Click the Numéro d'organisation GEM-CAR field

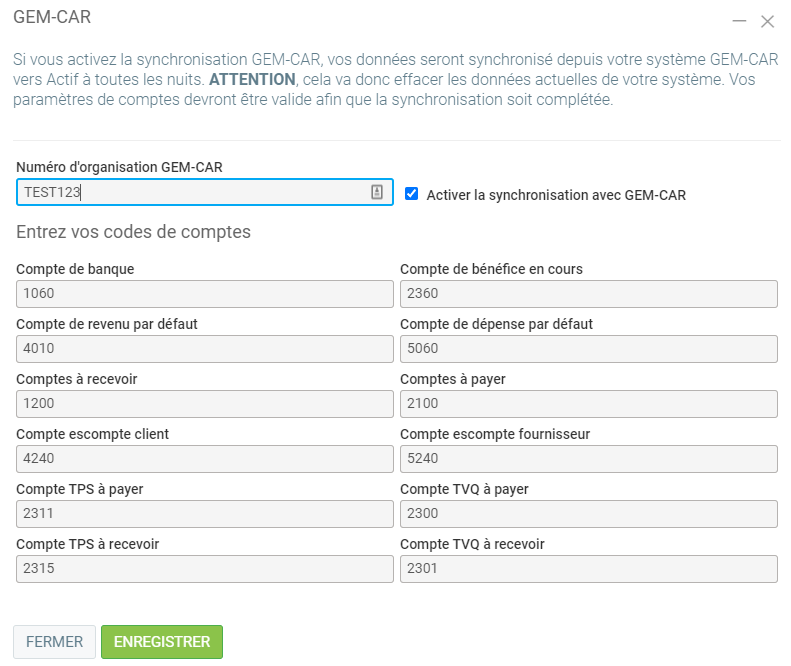coord(205,192)
